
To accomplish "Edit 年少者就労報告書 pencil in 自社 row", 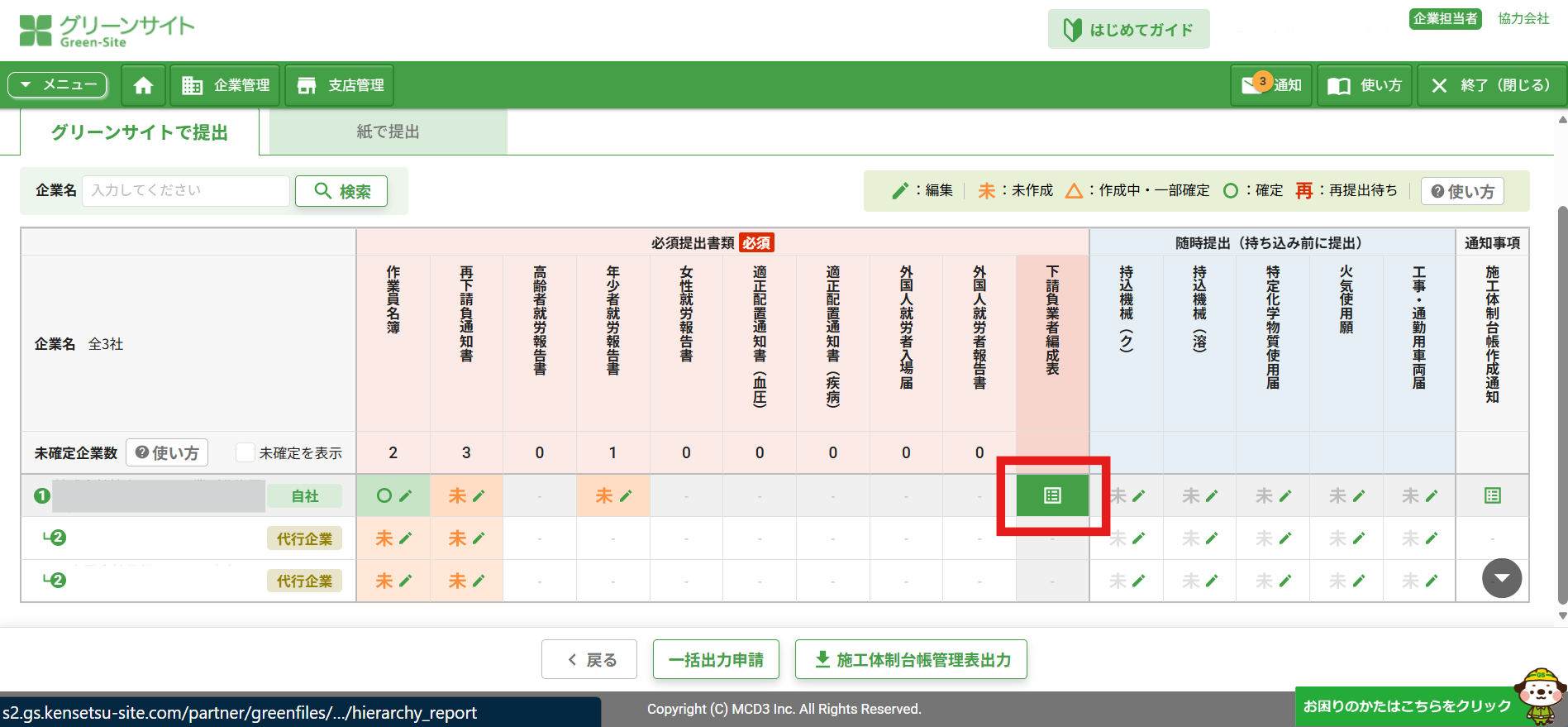I will tap(626, 495).
